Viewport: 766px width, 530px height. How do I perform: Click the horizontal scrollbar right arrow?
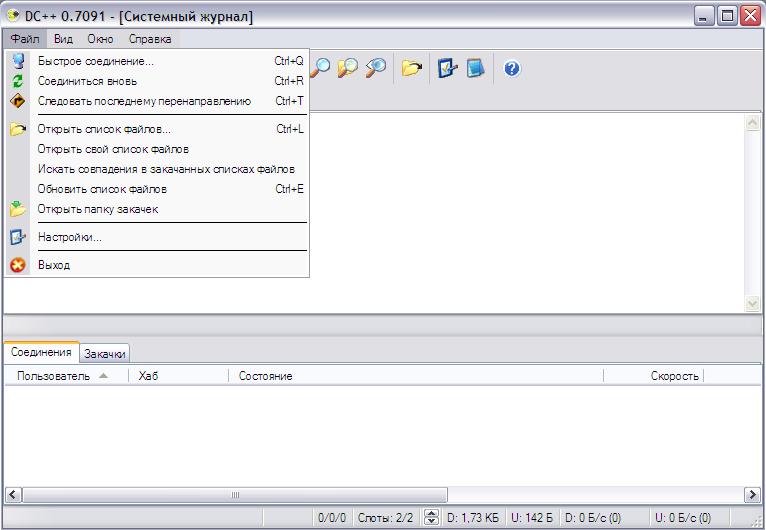(x=753, y=494)
